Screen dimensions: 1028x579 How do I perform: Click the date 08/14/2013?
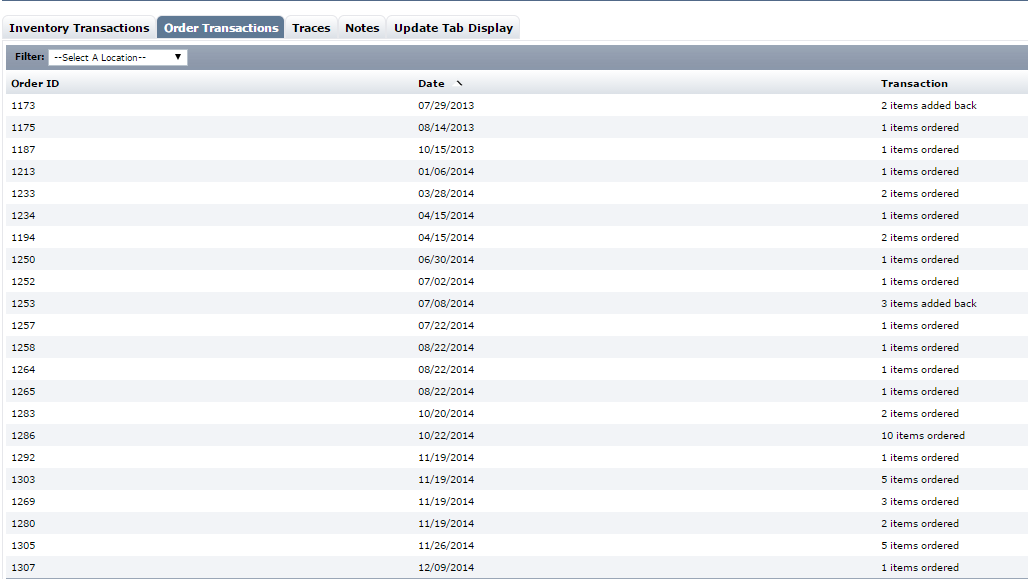point(446,127)
